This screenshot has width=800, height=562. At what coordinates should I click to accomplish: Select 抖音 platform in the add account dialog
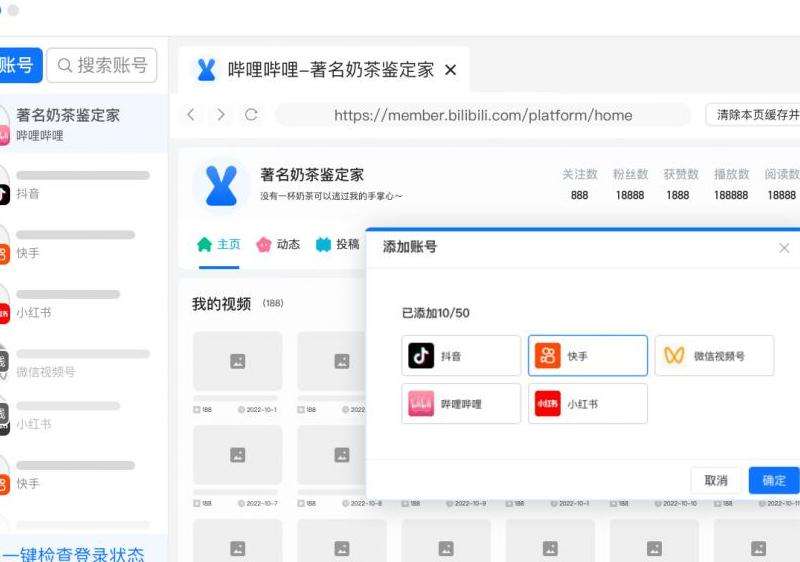click(x=461, y=356)
